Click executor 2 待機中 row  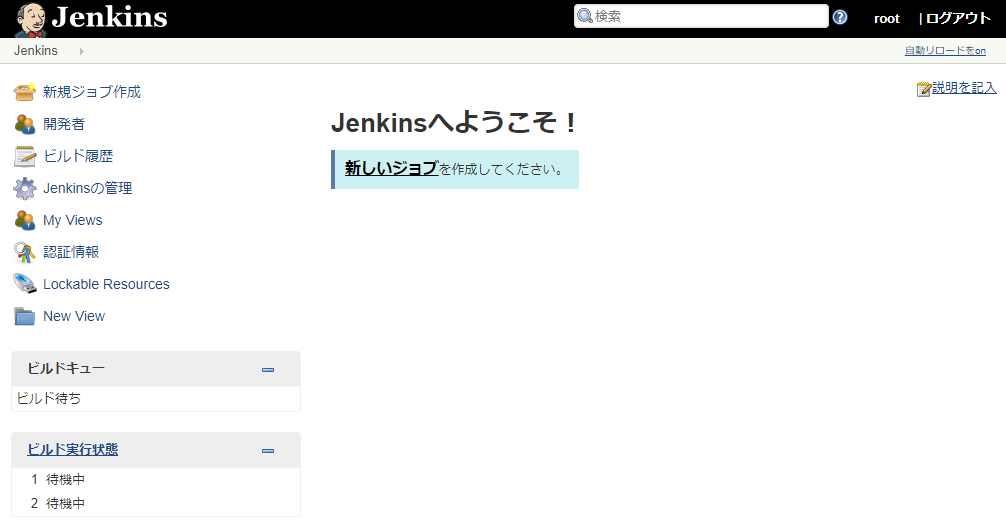[x=156, y=503]
